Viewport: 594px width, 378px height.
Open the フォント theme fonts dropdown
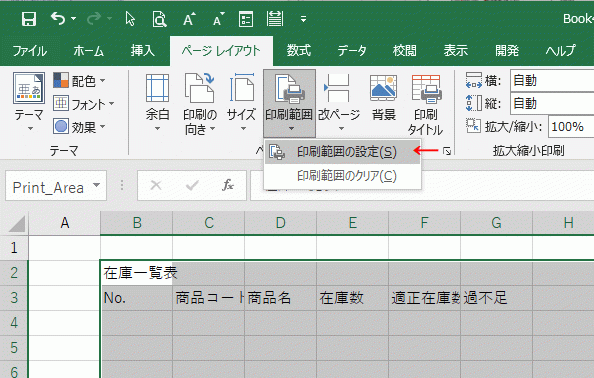pos(83,104)
